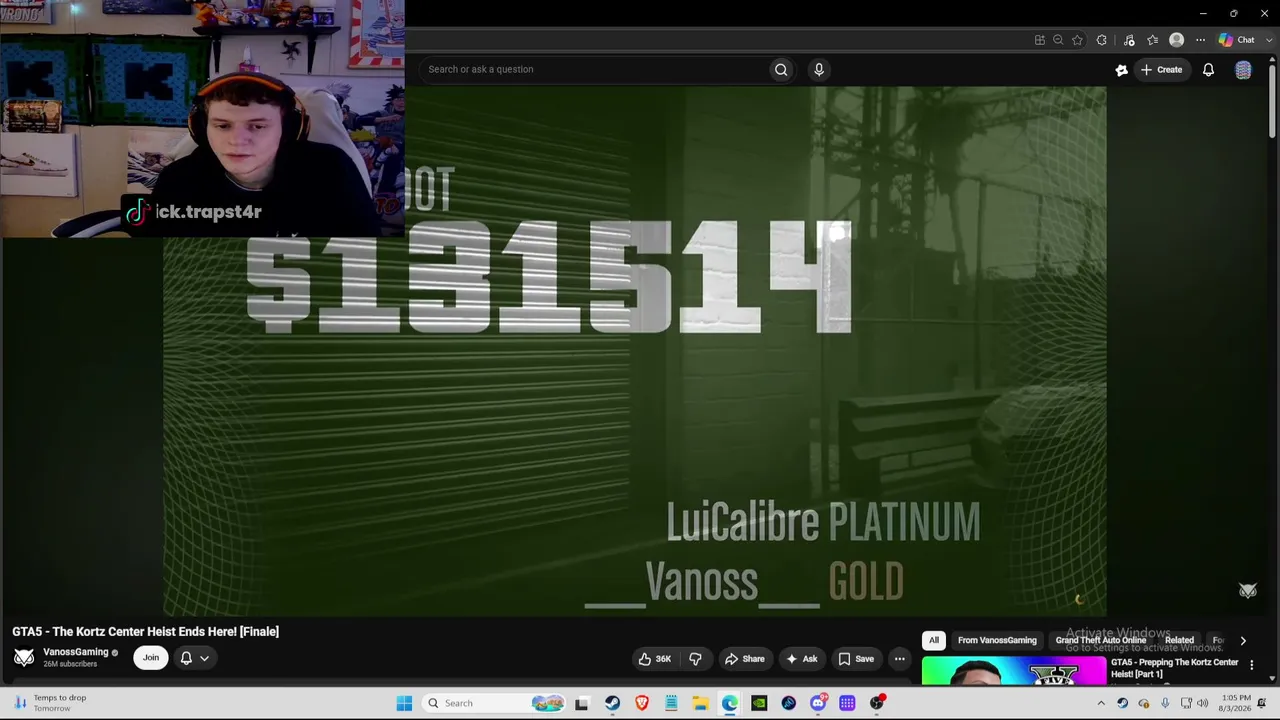This screenshot has width=1280, height=720.
Task: Click the split screen icon in address bar
Action: pos(1040,40)
